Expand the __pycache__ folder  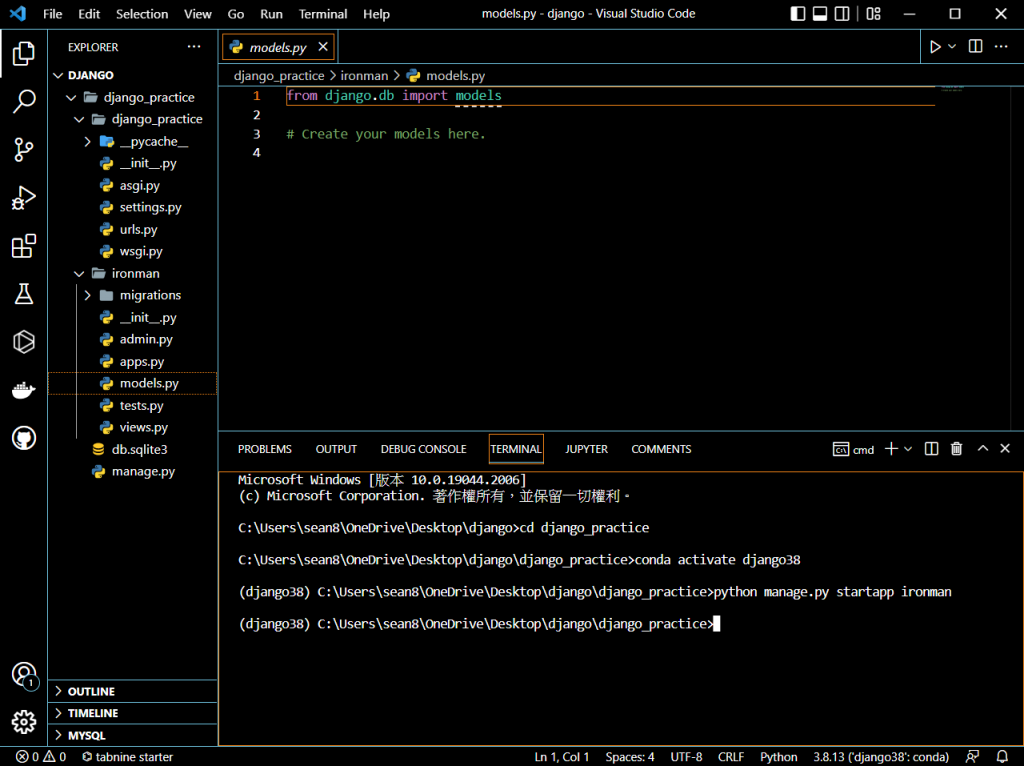pyautogui.click(x=88, y=142)
